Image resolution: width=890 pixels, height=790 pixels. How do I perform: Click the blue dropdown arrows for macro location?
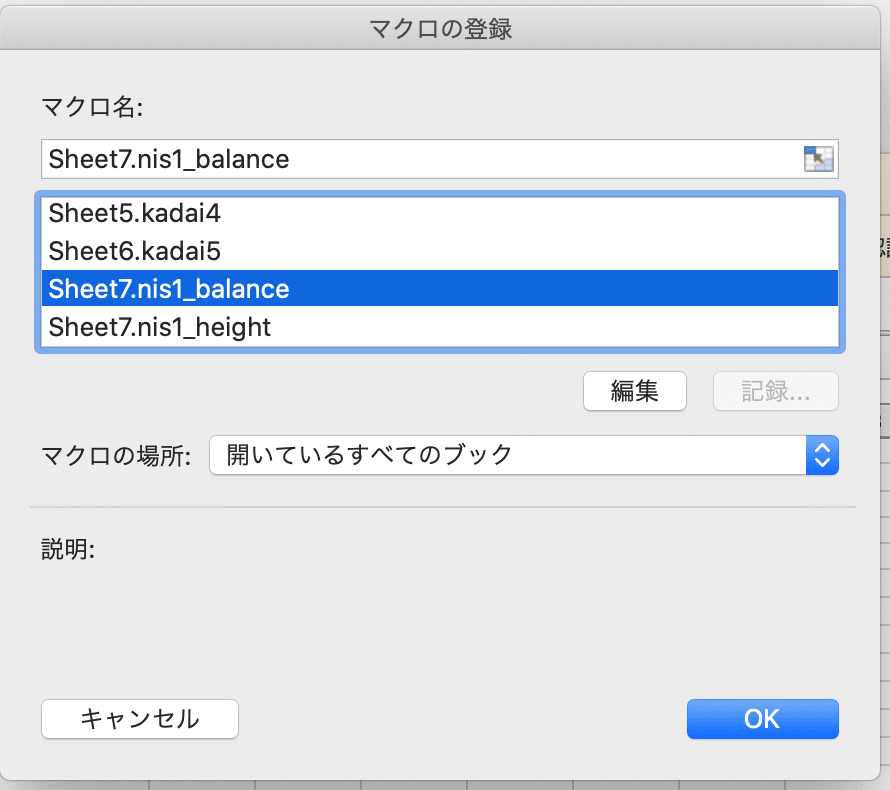coord(822,455)
